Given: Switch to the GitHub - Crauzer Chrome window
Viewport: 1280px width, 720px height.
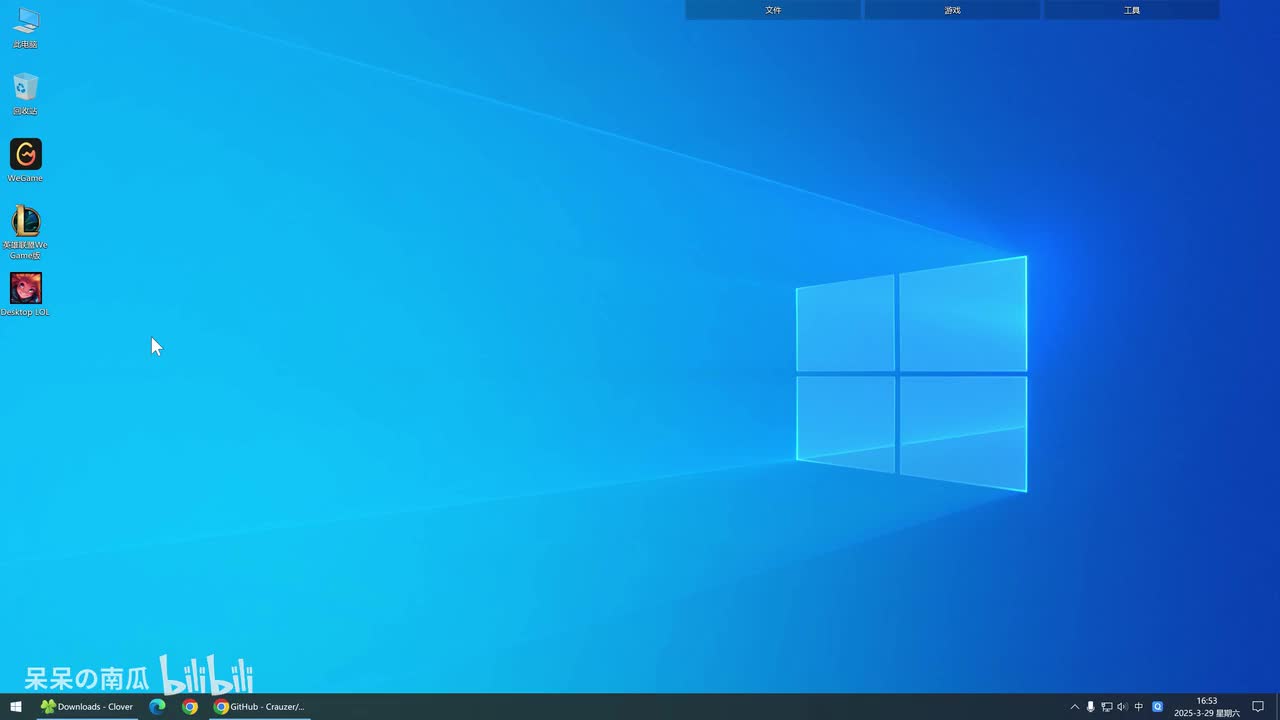Looking at the screenshot, I should (x=260, y=707).
